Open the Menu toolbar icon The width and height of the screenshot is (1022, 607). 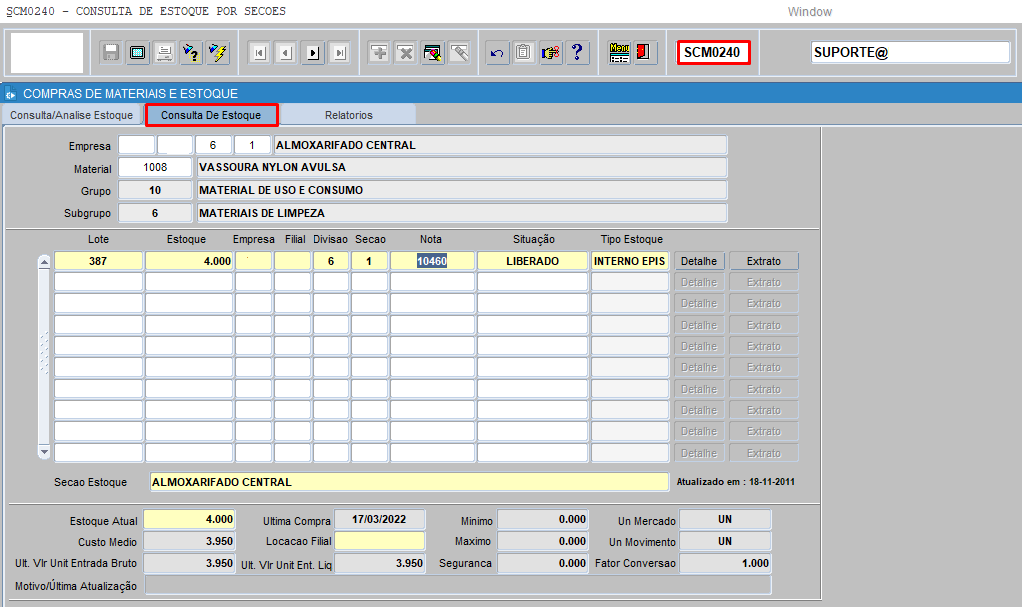click(x=619, y=52)
